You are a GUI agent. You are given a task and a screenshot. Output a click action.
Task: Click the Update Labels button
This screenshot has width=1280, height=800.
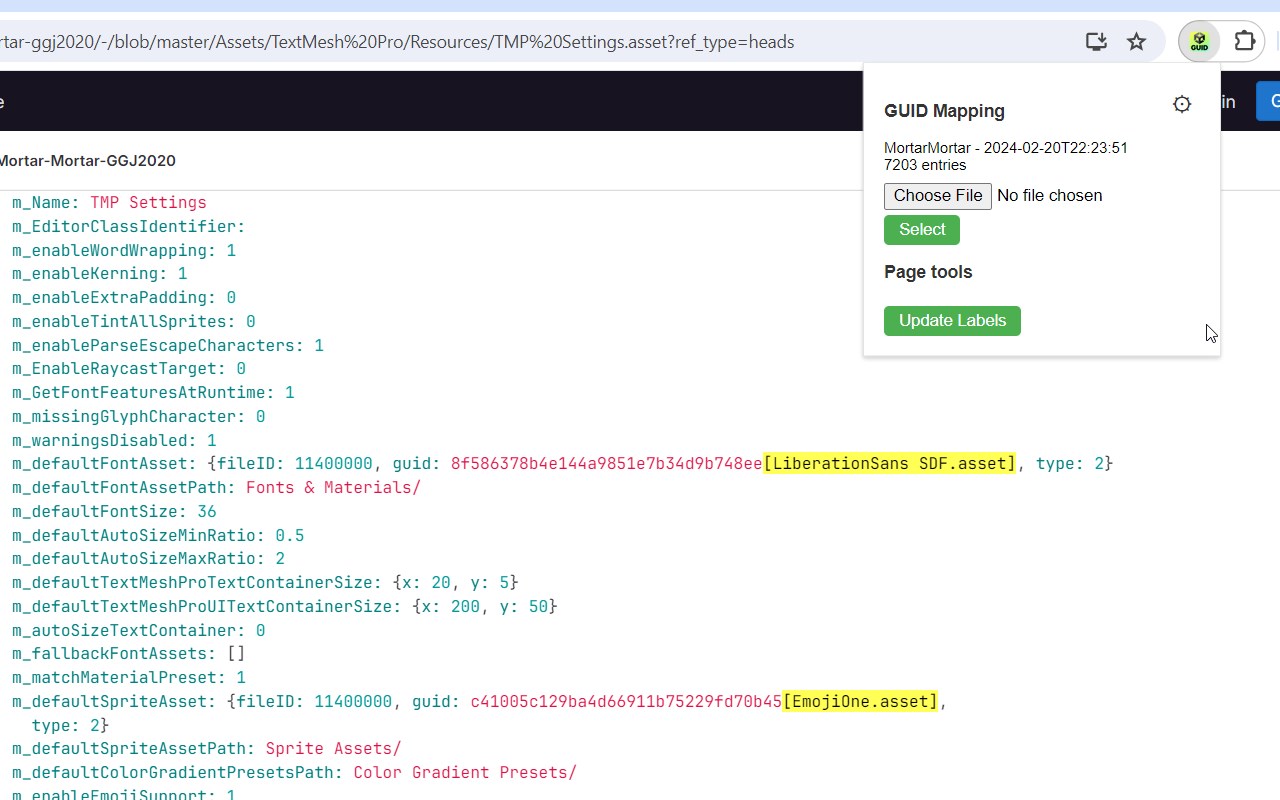click(952, 321)
